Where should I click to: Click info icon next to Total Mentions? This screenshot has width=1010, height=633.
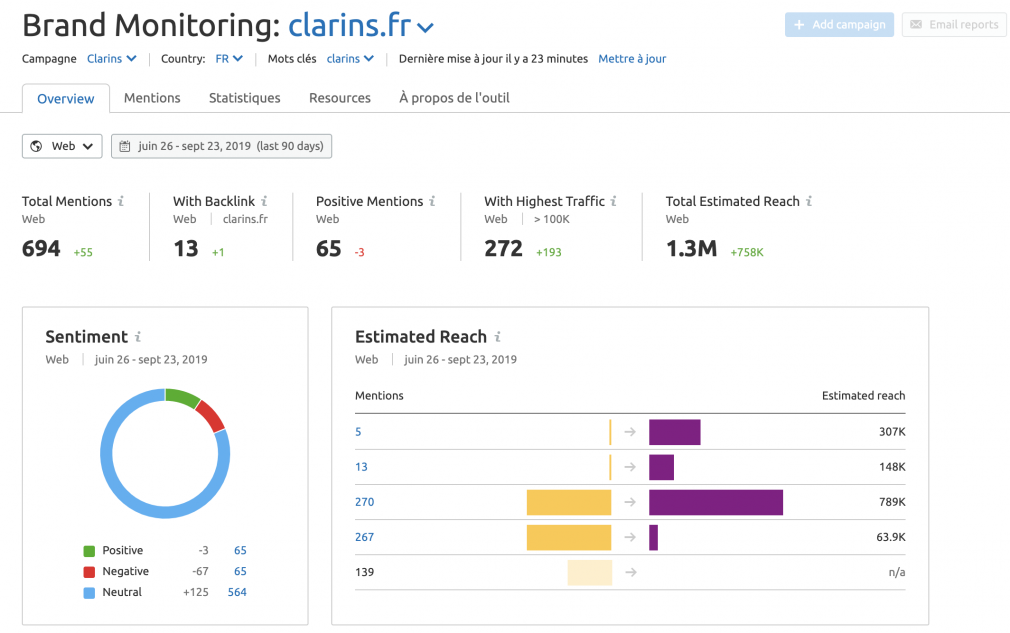point(120,202)
